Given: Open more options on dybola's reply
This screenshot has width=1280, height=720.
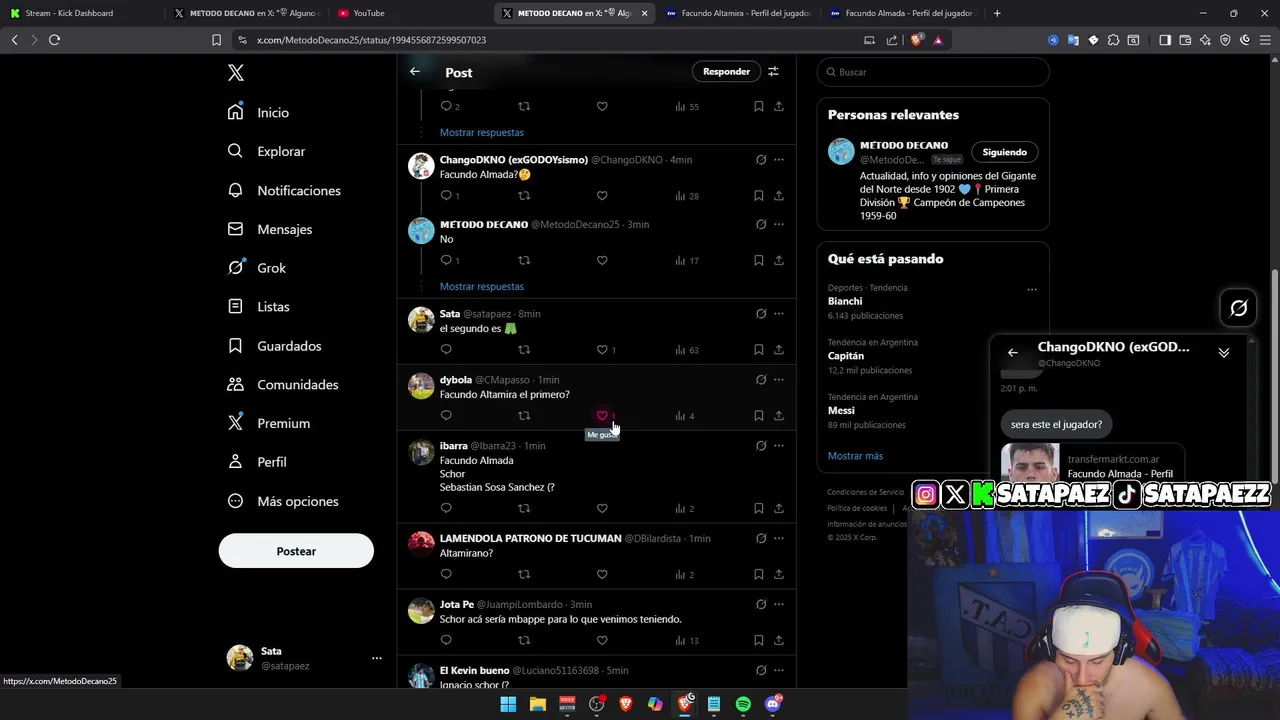Looking at the screenshot, I should tap(779, 380).
